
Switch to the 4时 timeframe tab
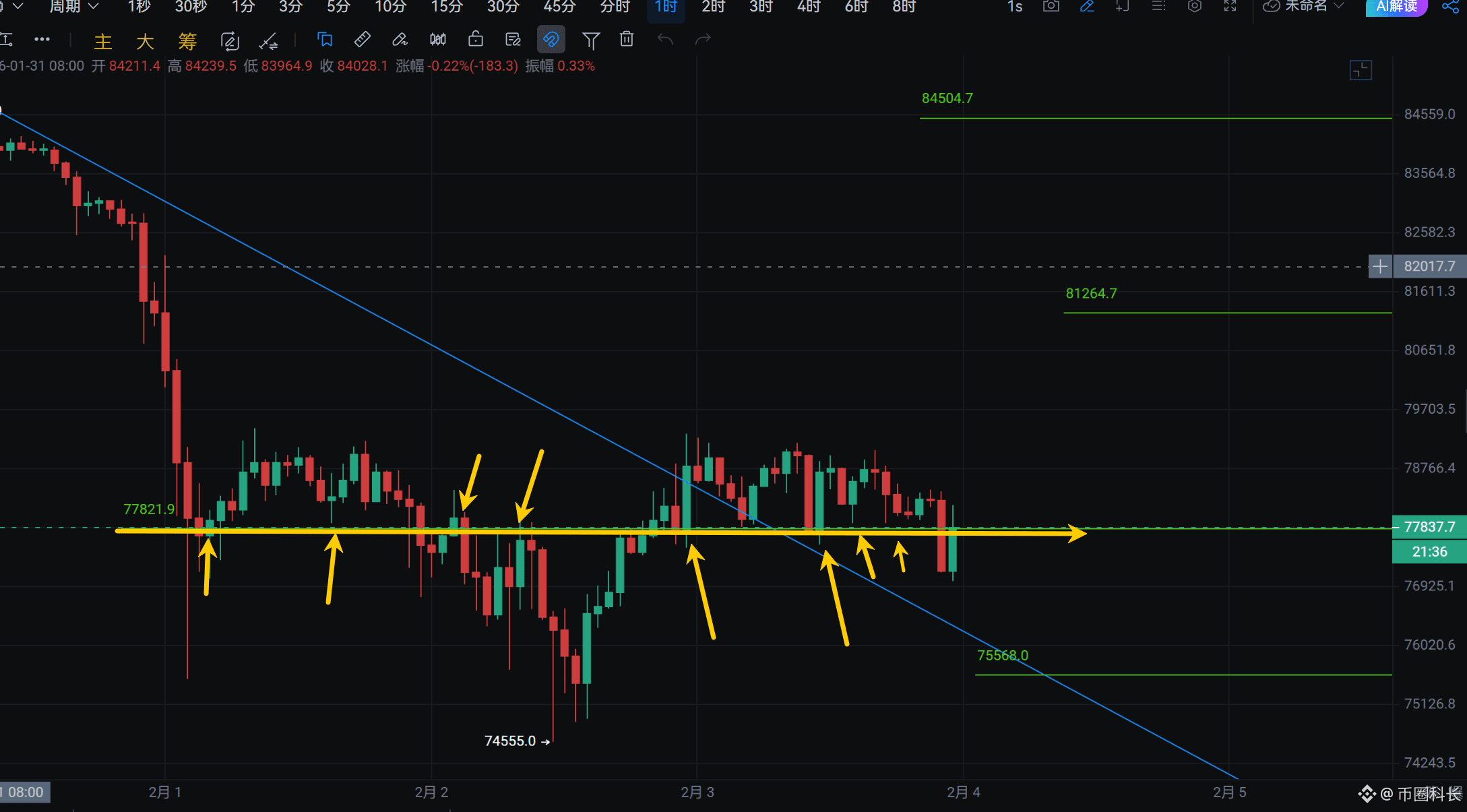[x=808, y=7]
